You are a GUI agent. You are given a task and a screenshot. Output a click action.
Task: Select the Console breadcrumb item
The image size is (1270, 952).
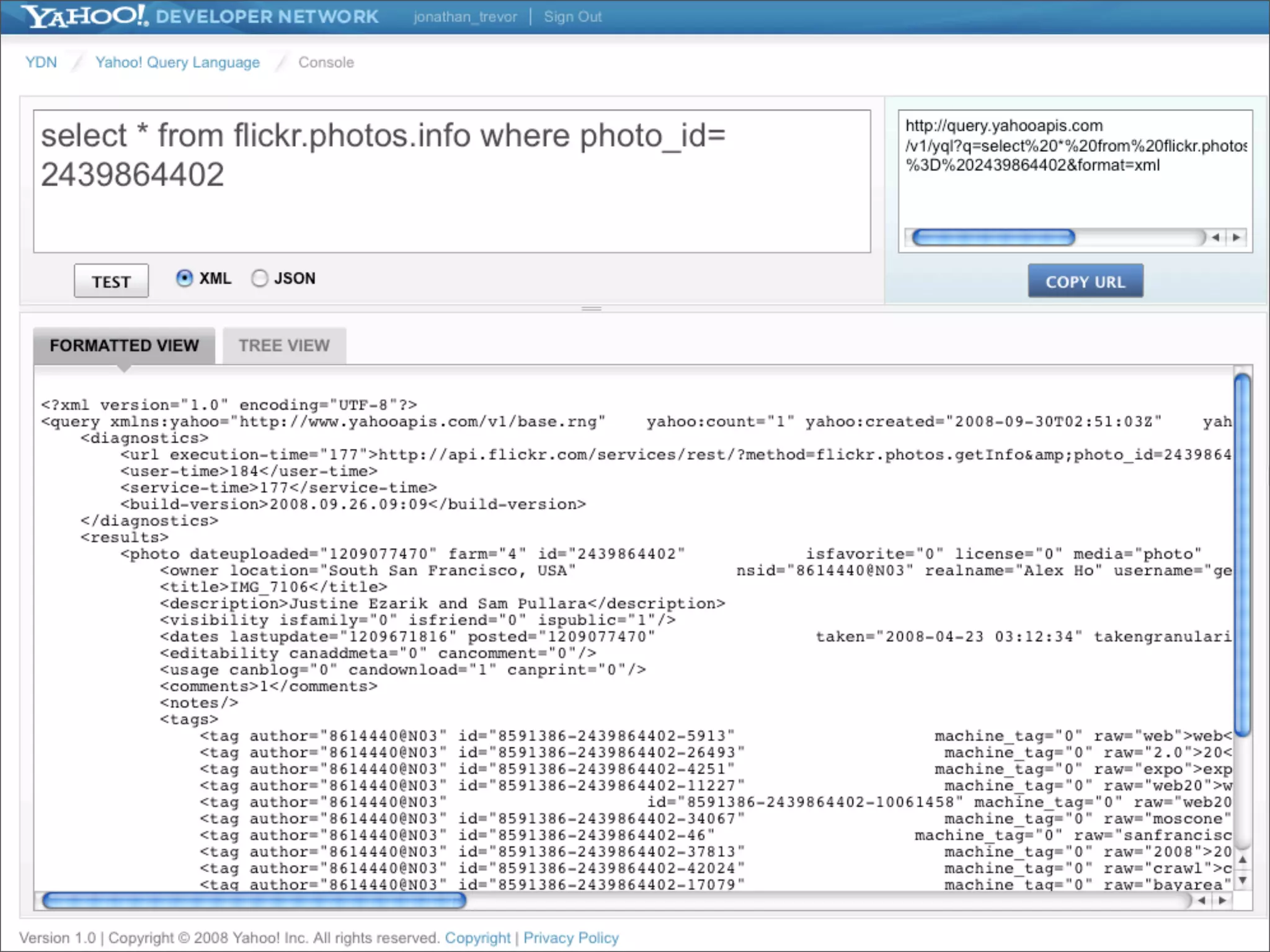[326, 63]
